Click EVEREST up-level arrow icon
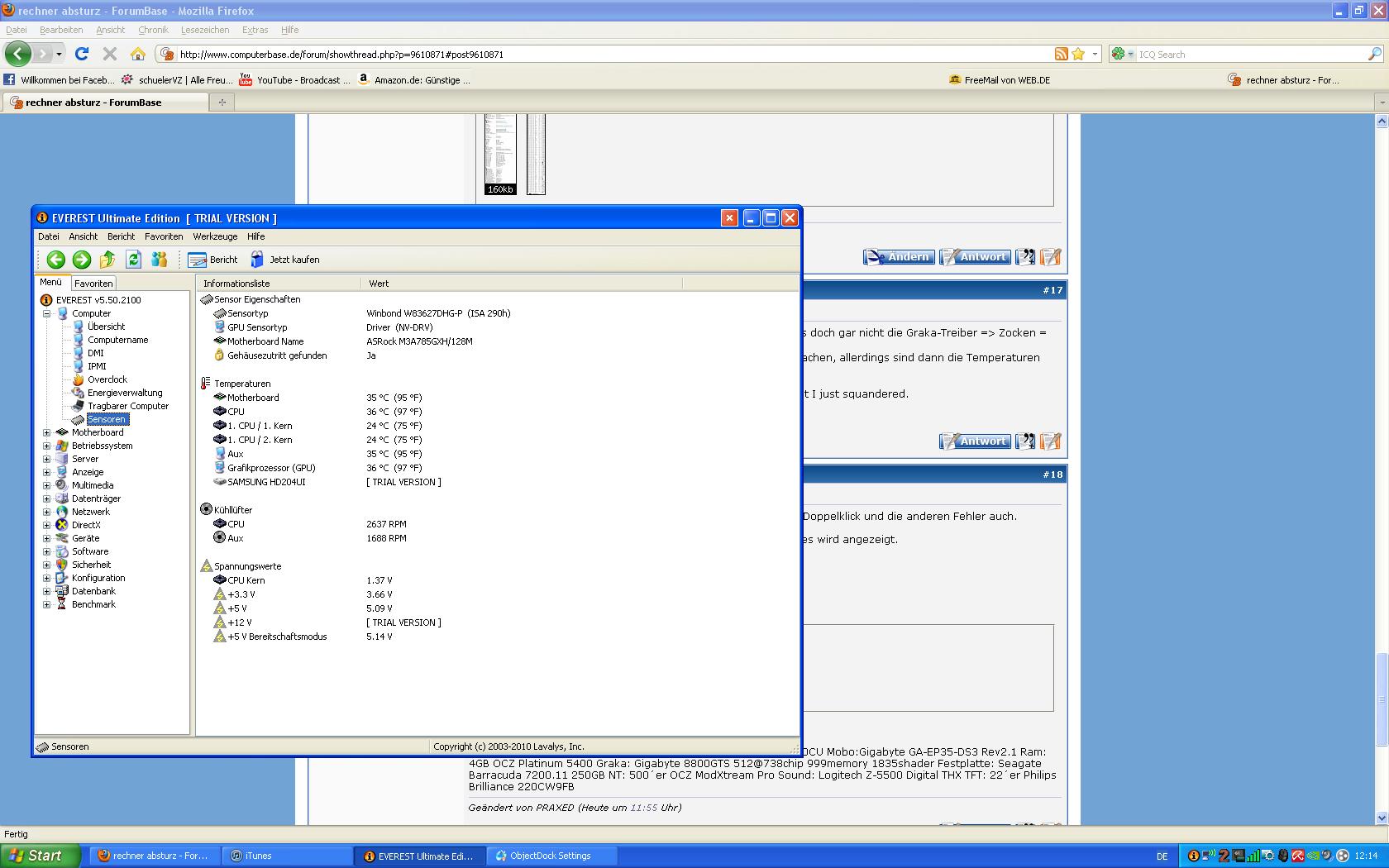The height and width of the screenshot is (868, 1389). click(107, 260)
